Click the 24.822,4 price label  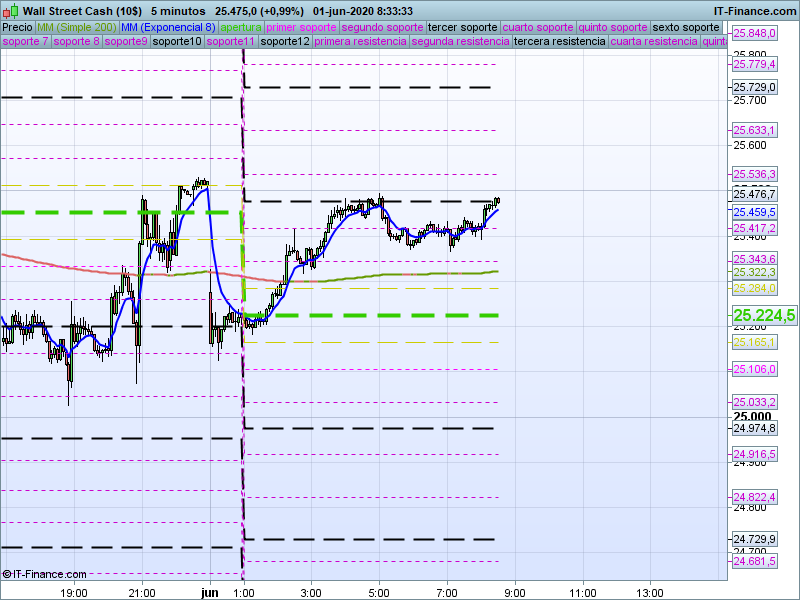pos(755,497)
